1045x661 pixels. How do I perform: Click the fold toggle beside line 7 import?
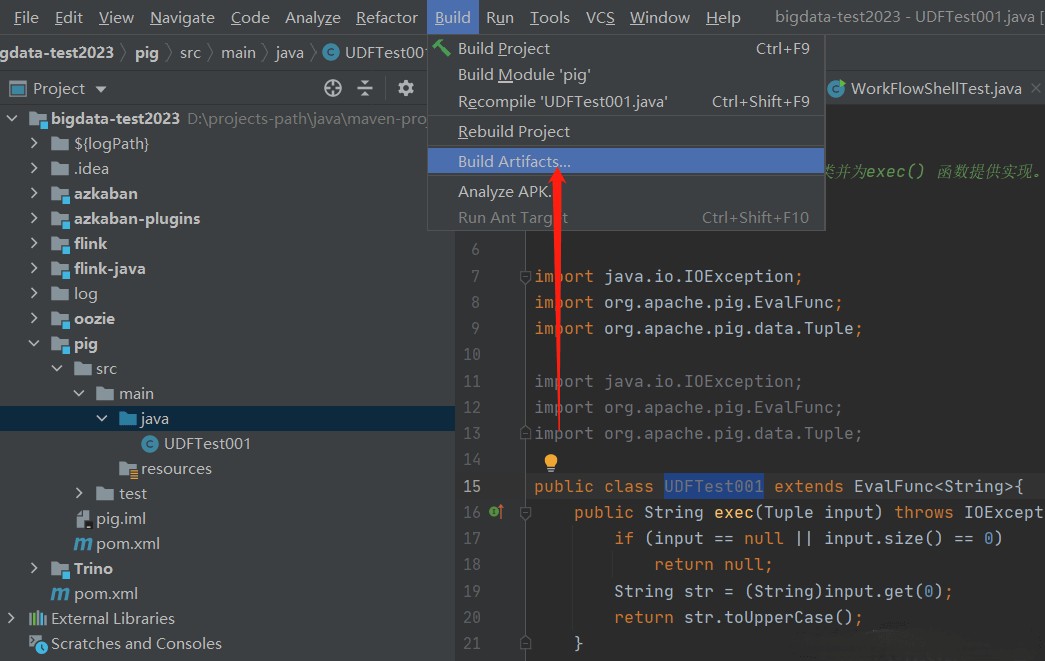point(525,277)
